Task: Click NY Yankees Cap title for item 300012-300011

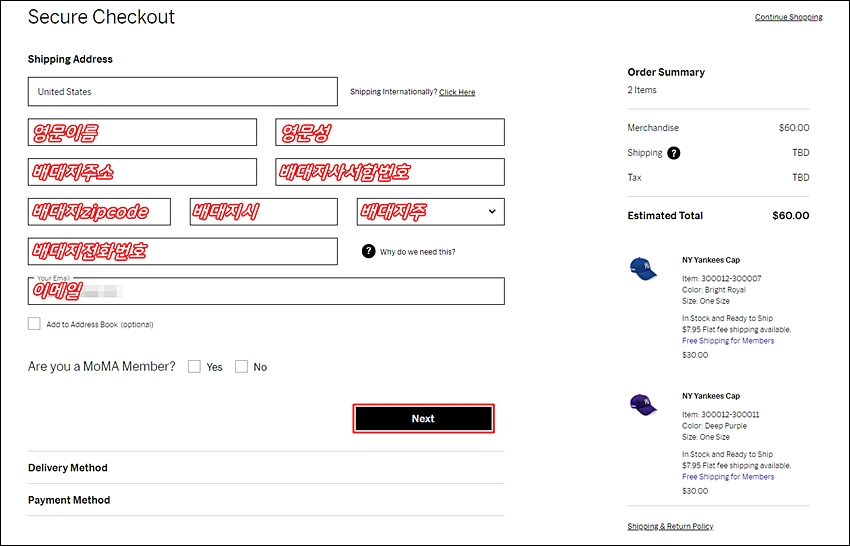Action: 711,396
